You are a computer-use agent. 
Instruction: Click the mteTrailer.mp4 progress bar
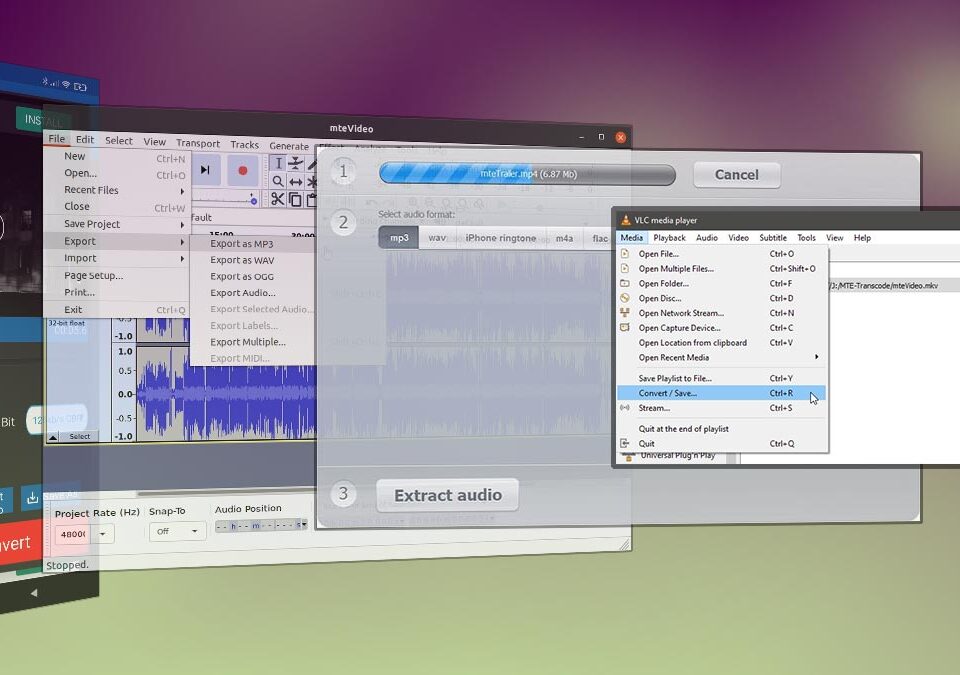click(527, 174)
